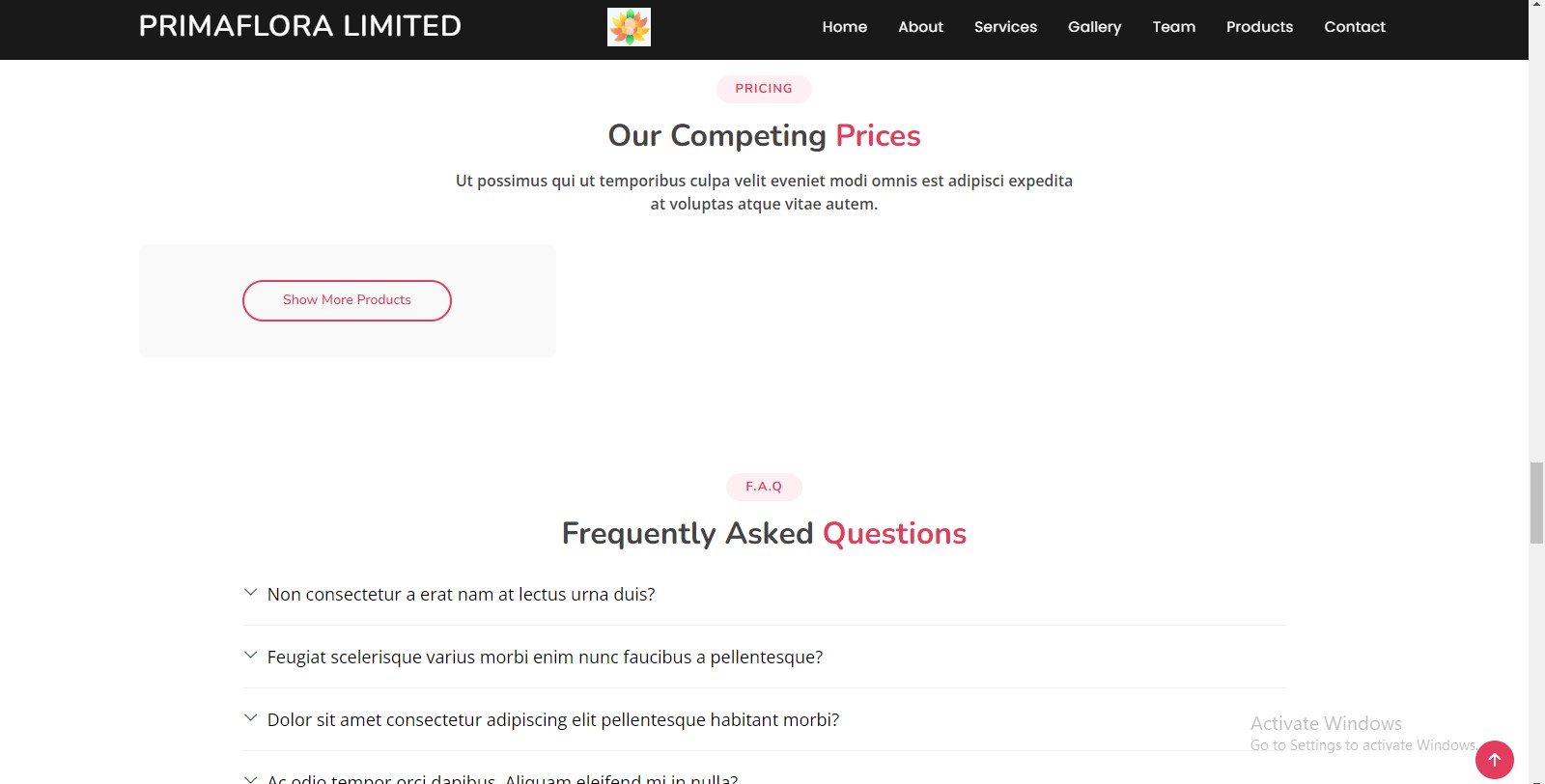Click the pink scroll-to-top arrow button
The image size is (1545, 784).
coord(1495,759)
